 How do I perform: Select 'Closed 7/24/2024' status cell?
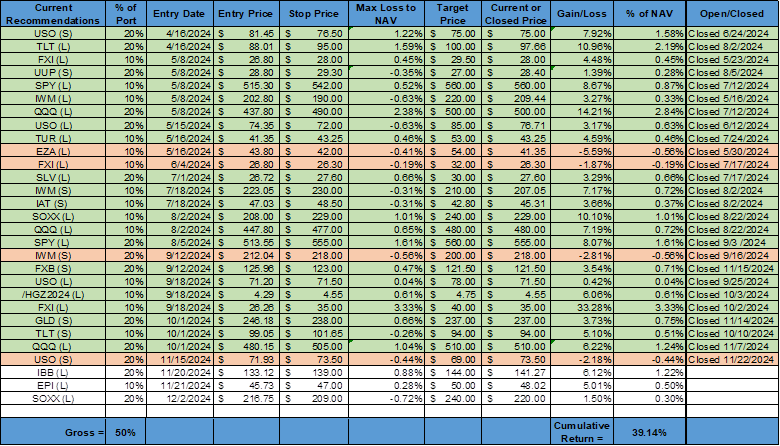click(x=732, y=138)
